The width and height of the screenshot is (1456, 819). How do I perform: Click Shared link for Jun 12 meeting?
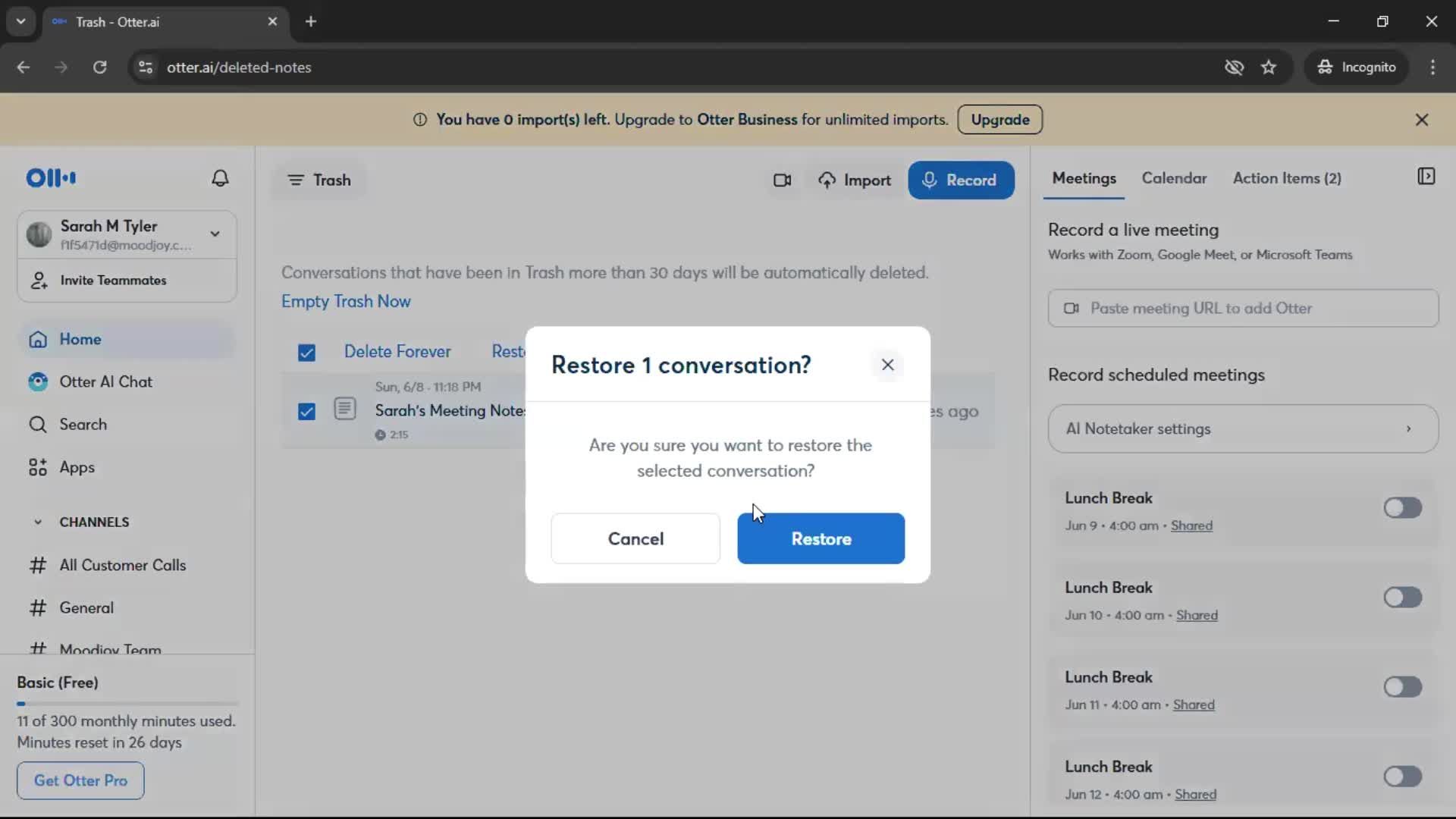coord(1195,795)
